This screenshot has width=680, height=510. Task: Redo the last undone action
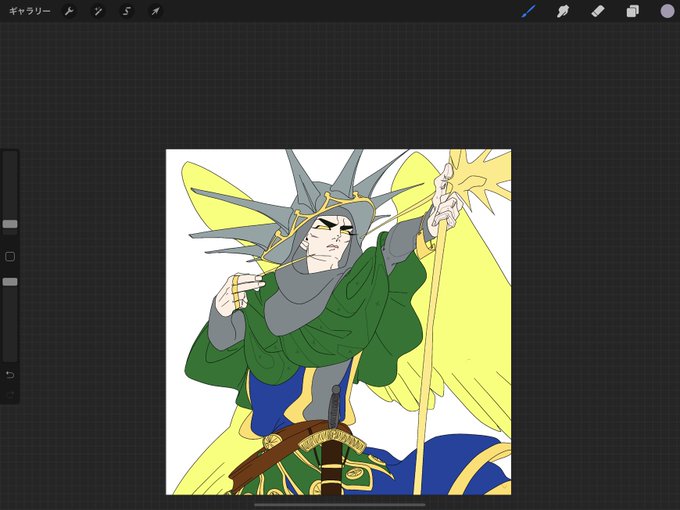pos(10,395)
